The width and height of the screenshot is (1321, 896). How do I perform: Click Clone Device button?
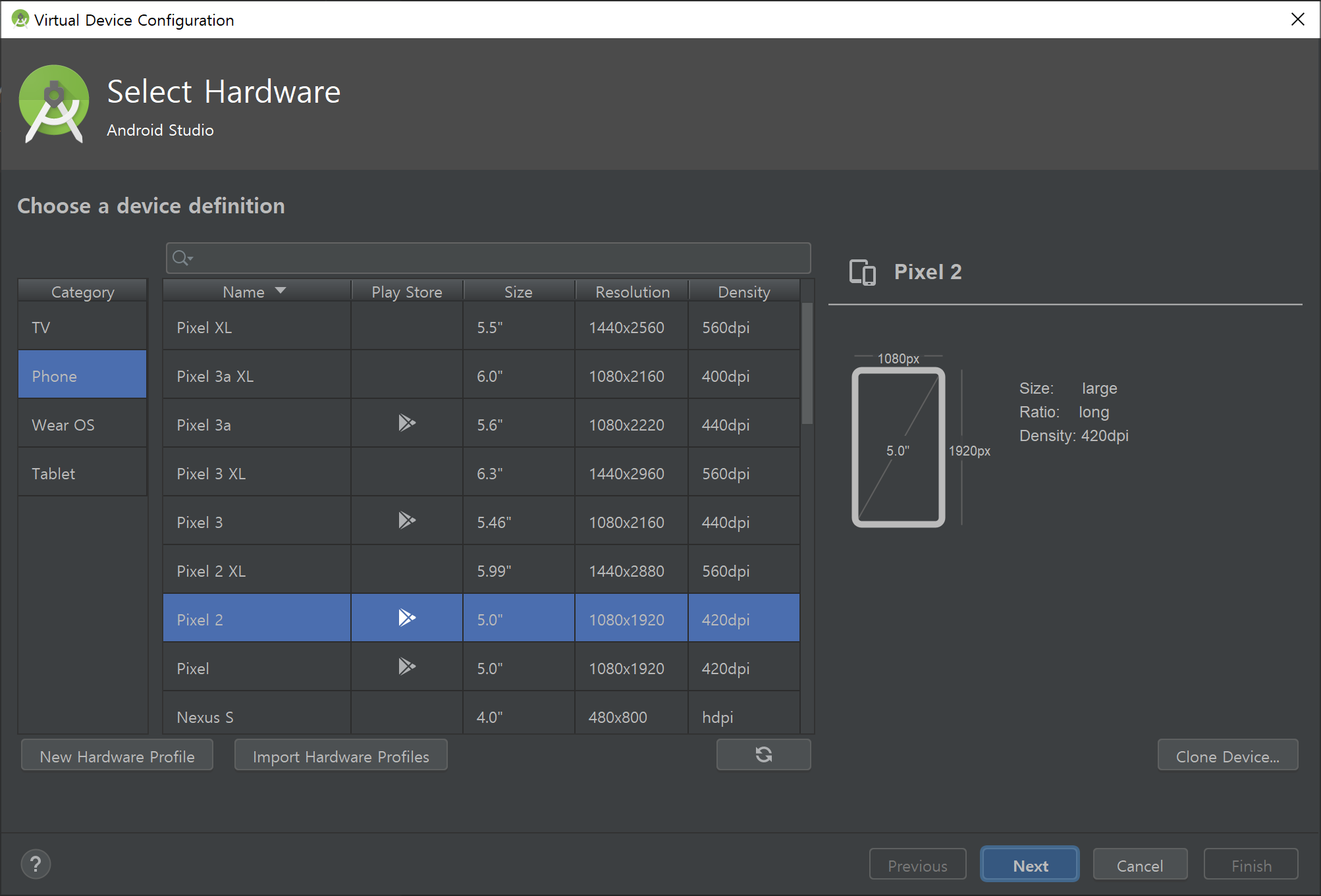pos(1227,756)
